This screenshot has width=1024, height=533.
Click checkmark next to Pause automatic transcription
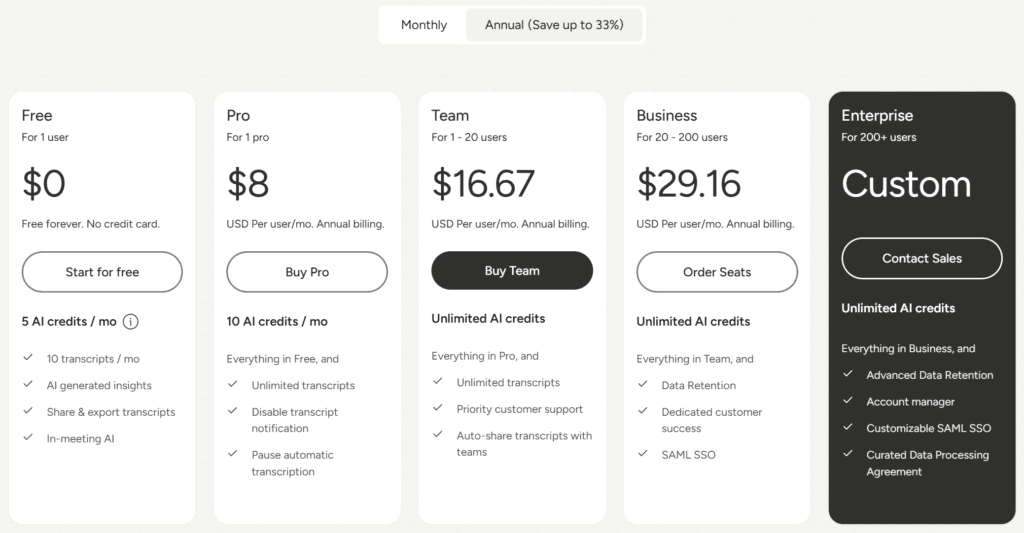click(x=232, y=454)
